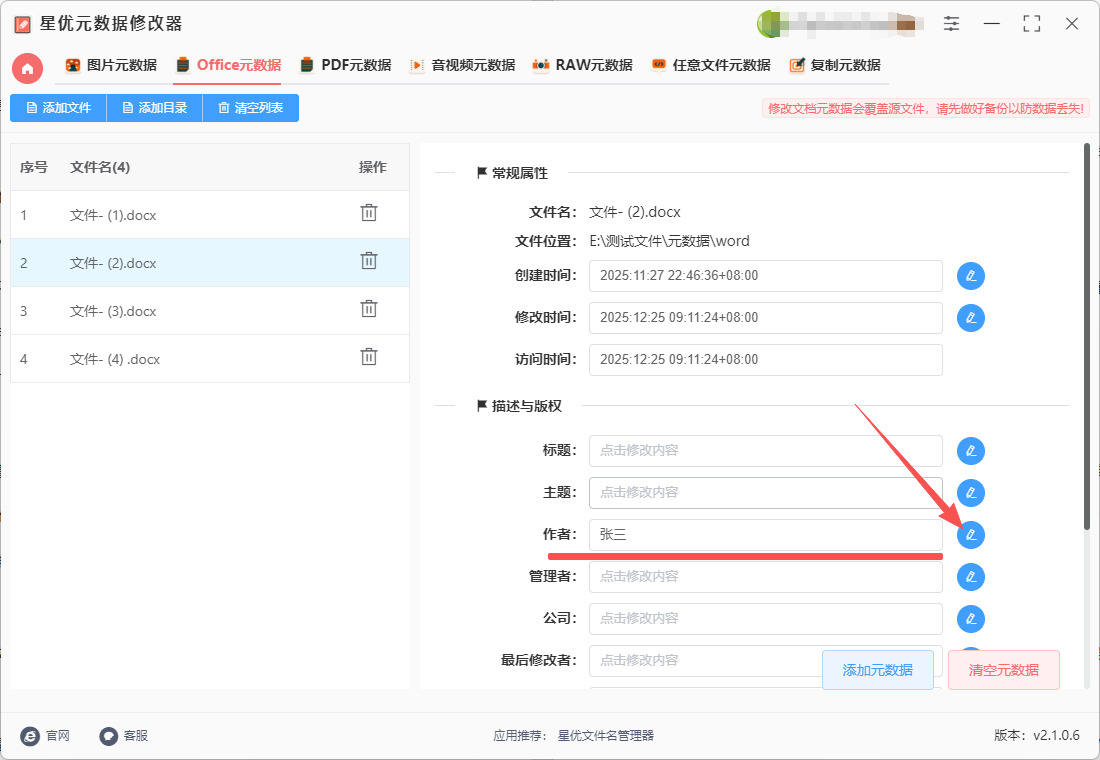Viewport: 1100px width, 760px height.
Task: Click the 创建时间 input field
Action: coord(765,276)
